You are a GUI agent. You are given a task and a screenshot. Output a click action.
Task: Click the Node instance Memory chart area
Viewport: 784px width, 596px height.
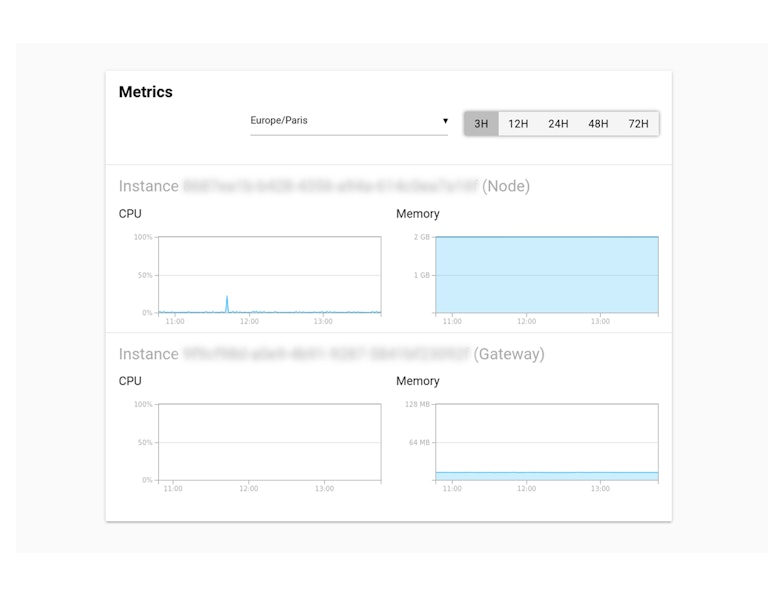[547, 275]
